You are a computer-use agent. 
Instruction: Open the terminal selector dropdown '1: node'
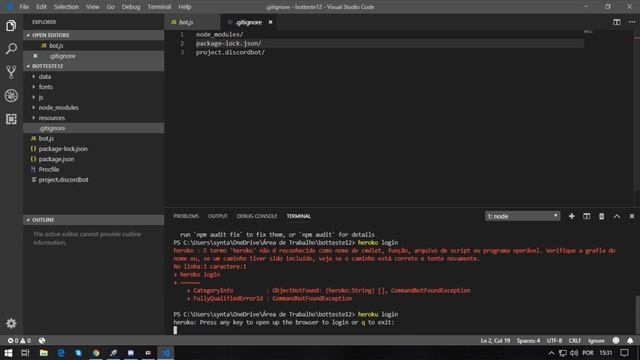(x=522, y=216)
